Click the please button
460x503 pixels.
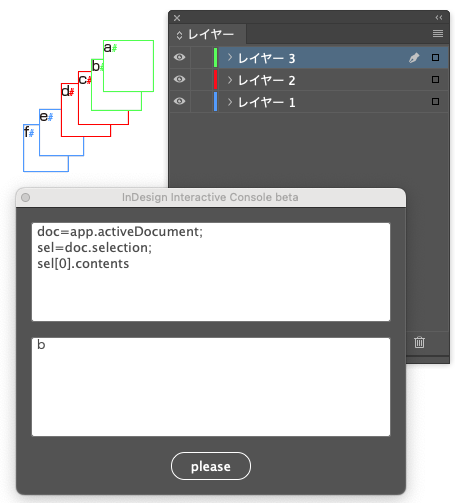[211, 466]
